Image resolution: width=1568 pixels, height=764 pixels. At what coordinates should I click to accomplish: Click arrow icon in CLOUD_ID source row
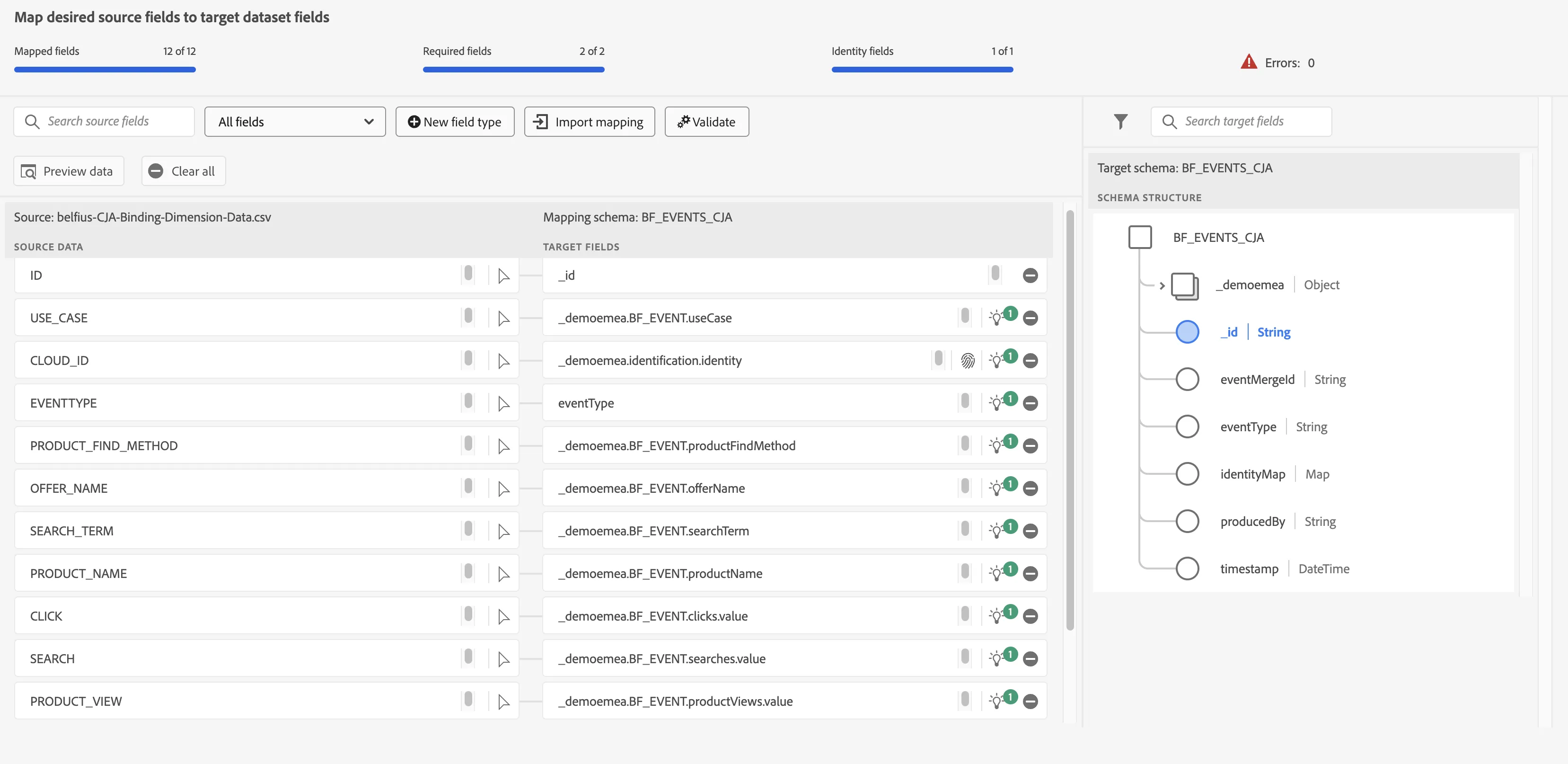point(503,361)
